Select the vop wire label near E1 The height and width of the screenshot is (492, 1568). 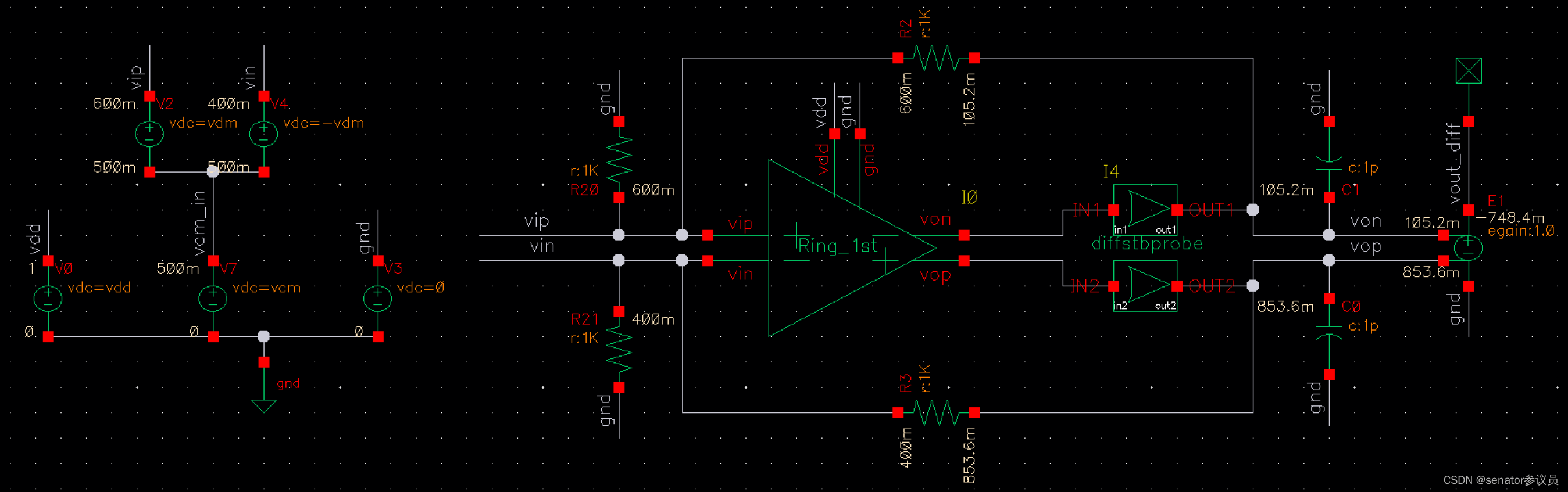1366,247
